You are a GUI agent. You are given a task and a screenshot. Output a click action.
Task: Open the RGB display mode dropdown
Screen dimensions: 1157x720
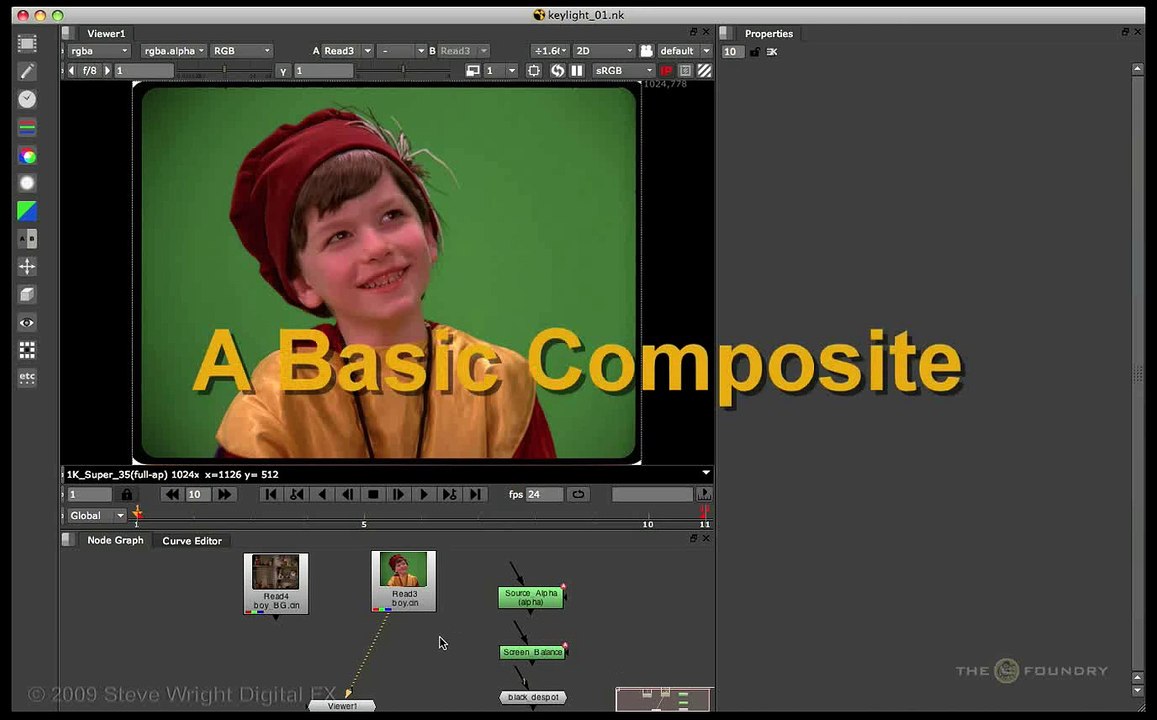[241, 51]
